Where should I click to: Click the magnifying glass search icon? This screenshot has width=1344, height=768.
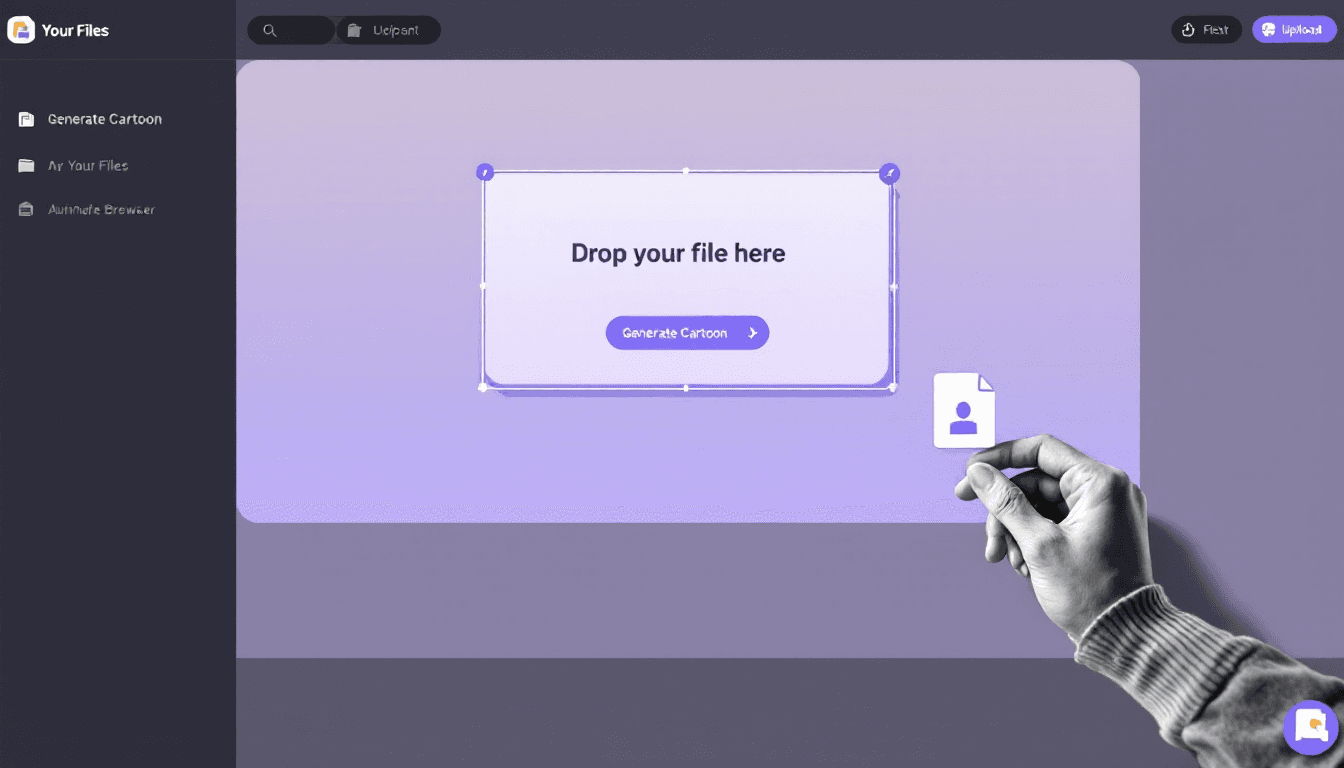pos(268,30)
